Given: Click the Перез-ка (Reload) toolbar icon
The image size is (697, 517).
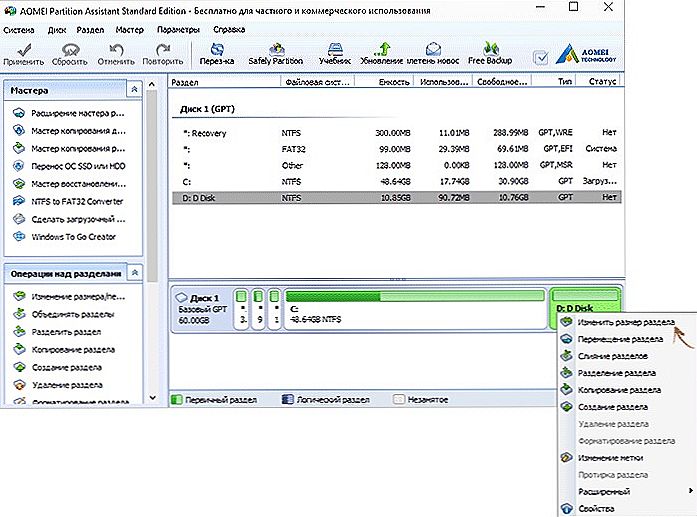Looking at the screenshot, I should [x=217, y=54].
